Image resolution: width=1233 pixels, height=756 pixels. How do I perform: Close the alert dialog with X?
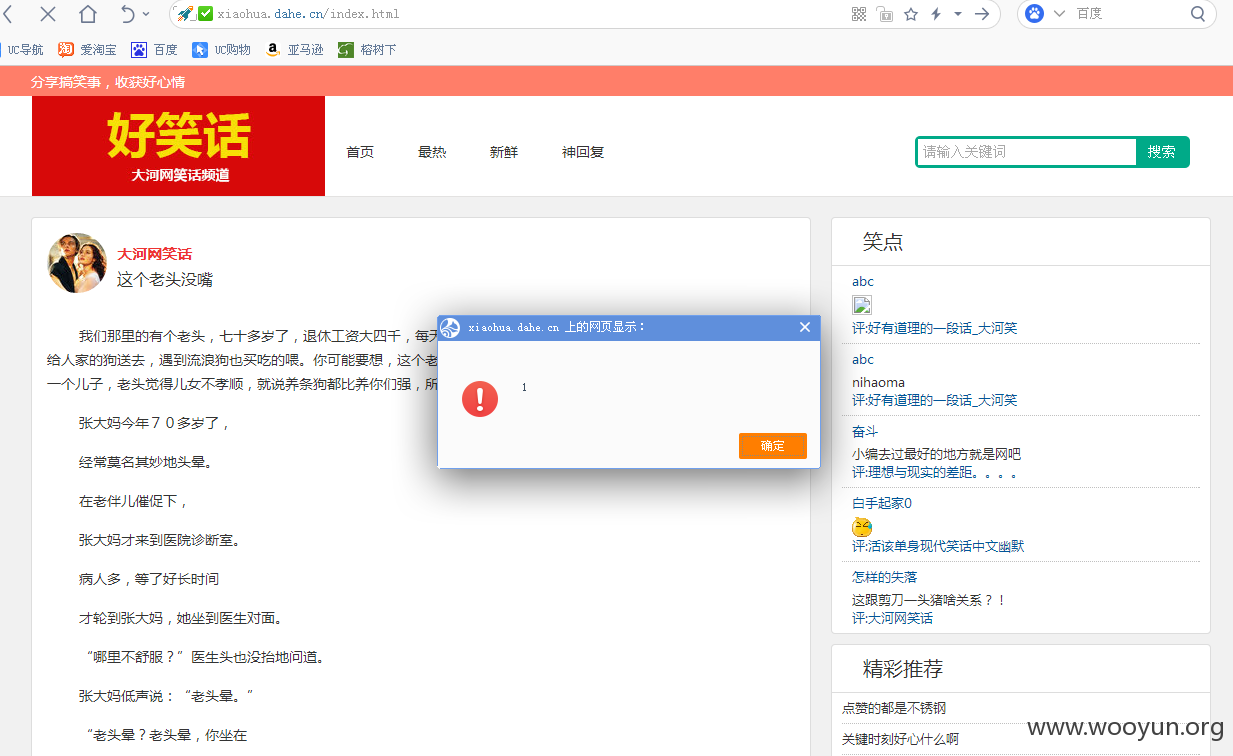coord(805,327)
